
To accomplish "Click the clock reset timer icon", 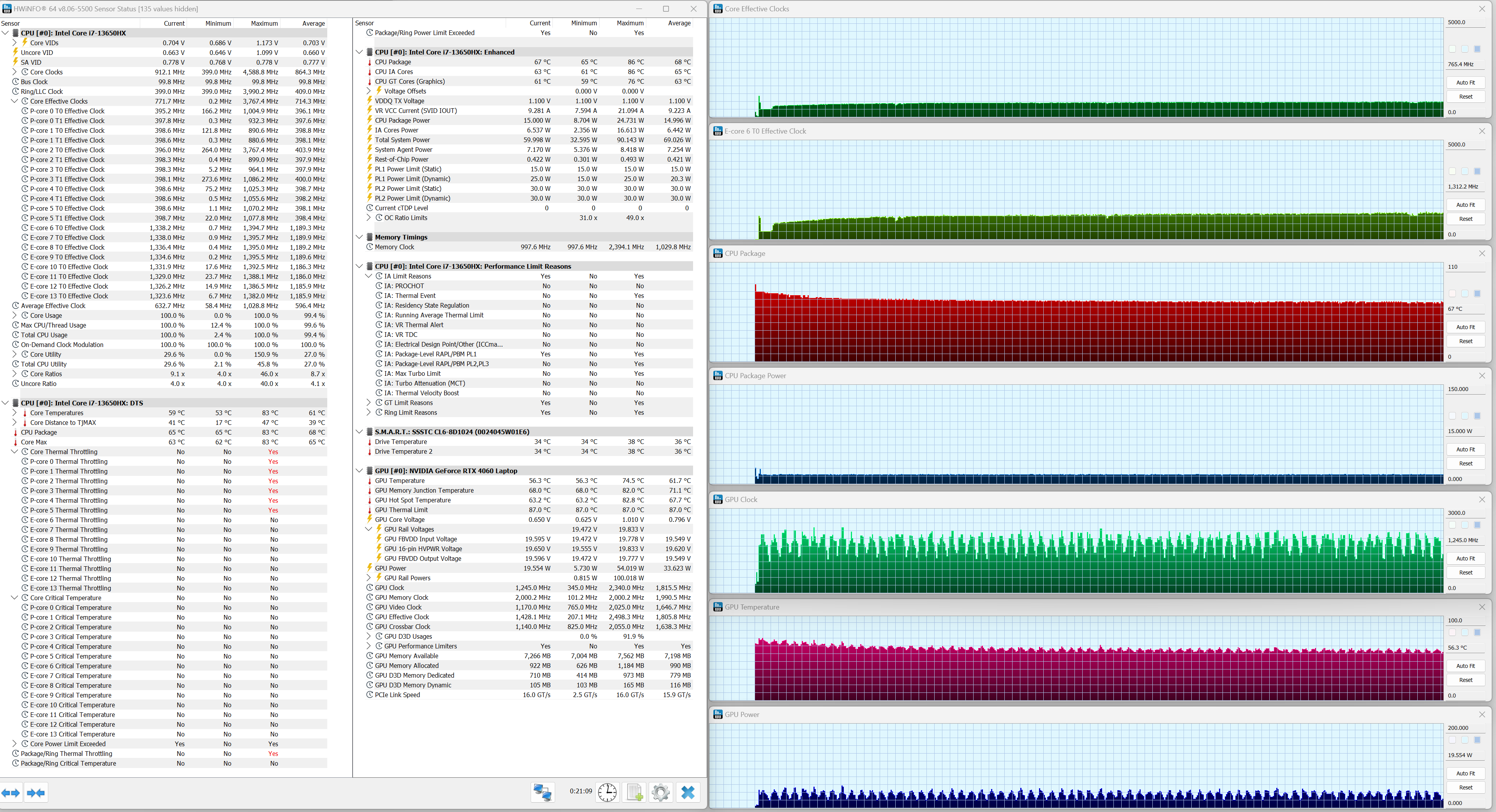I will click(x=607, y=792).
